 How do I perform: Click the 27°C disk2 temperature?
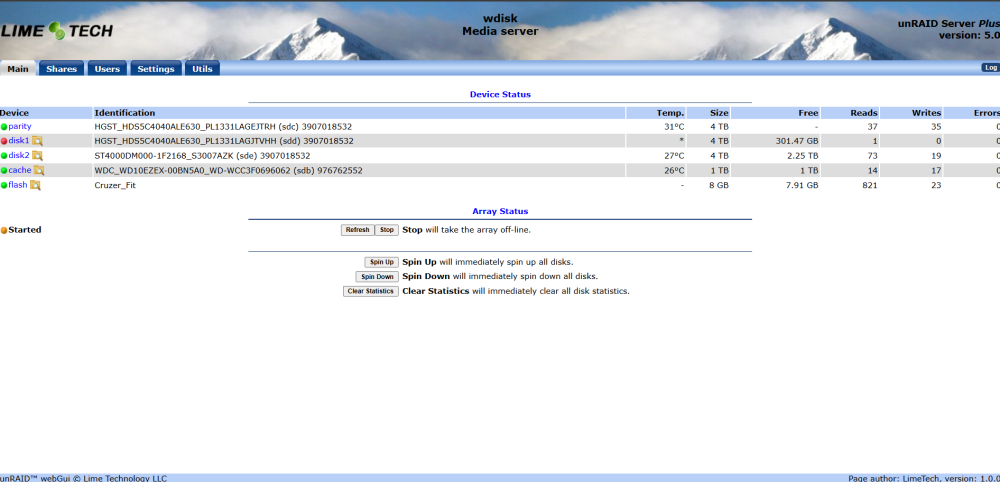(x=674, y=156)
